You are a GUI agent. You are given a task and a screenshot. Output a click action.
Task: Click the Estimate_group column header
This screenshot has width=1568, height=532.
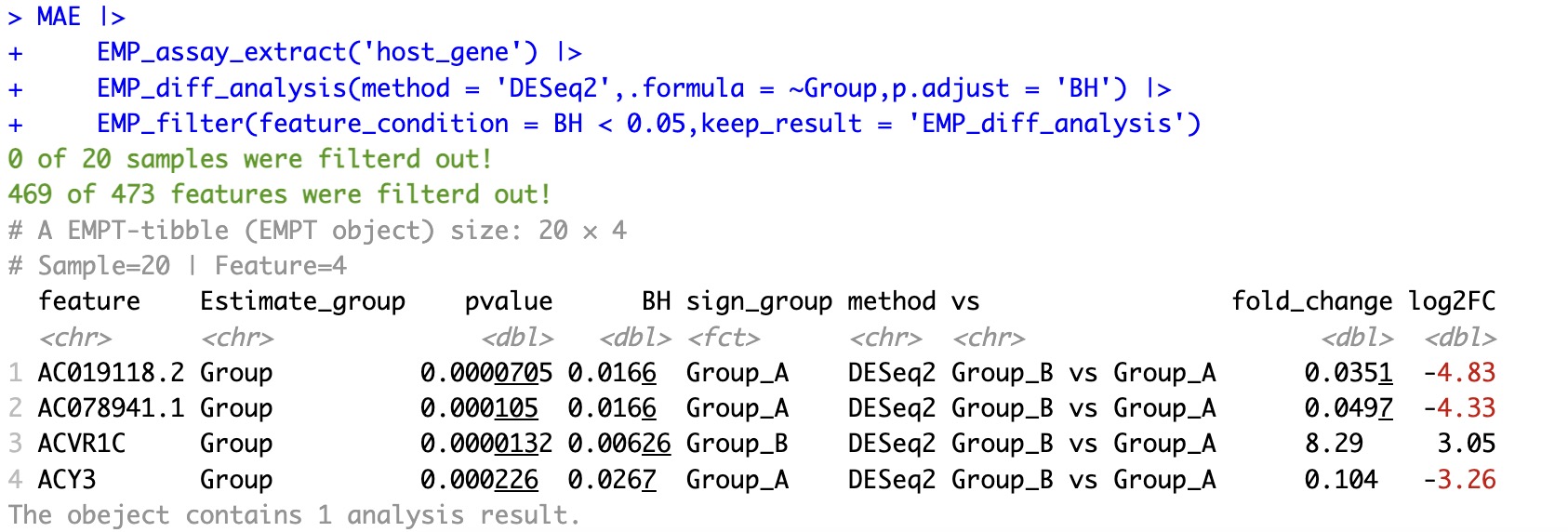pos(302,301)
